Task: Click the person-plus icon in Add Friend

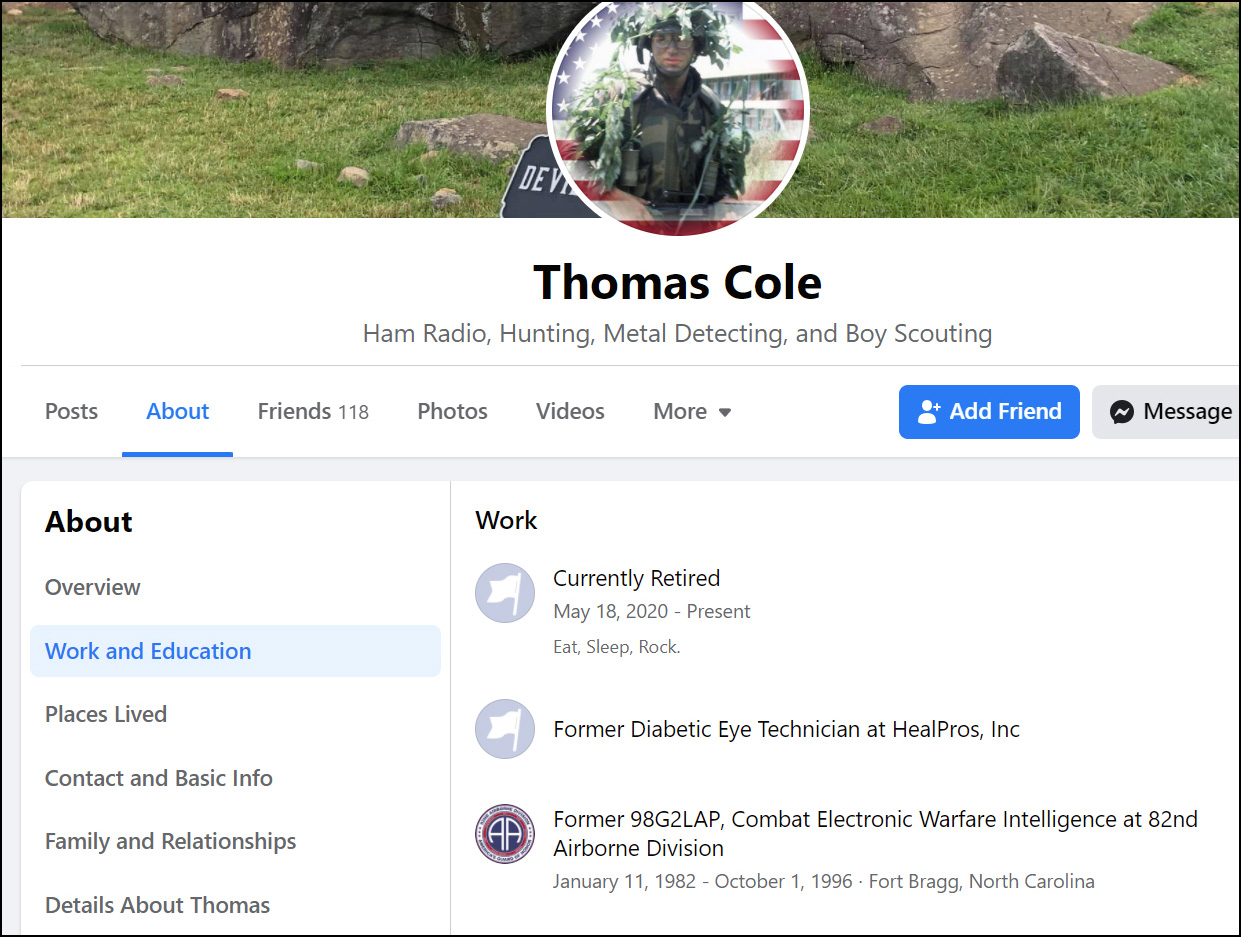Action: pyautogui.click(x=929, y=412)
